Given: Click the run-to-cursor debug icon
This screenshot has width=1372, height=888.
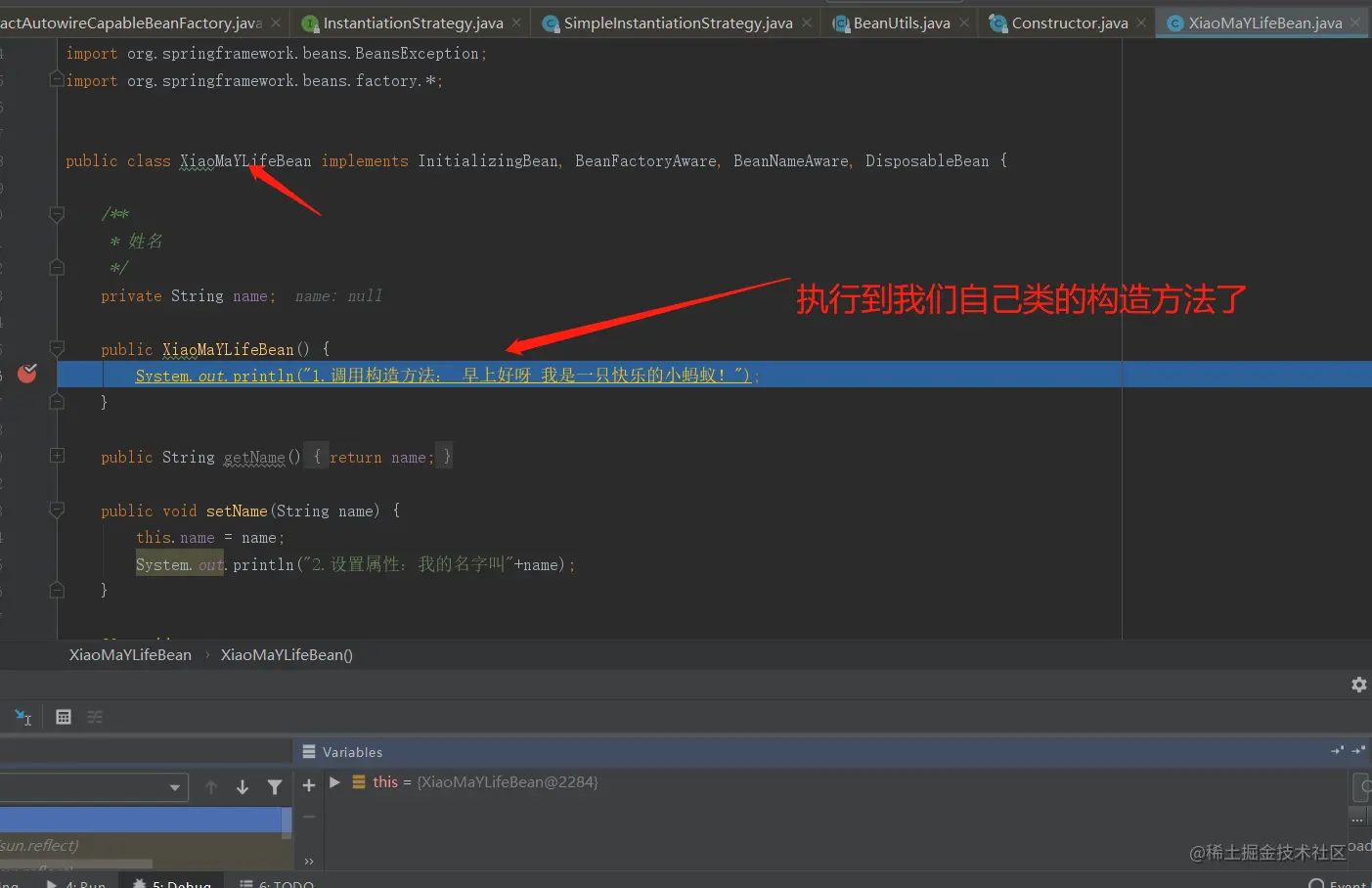Looking at the screenshot, I should (23, 717).
